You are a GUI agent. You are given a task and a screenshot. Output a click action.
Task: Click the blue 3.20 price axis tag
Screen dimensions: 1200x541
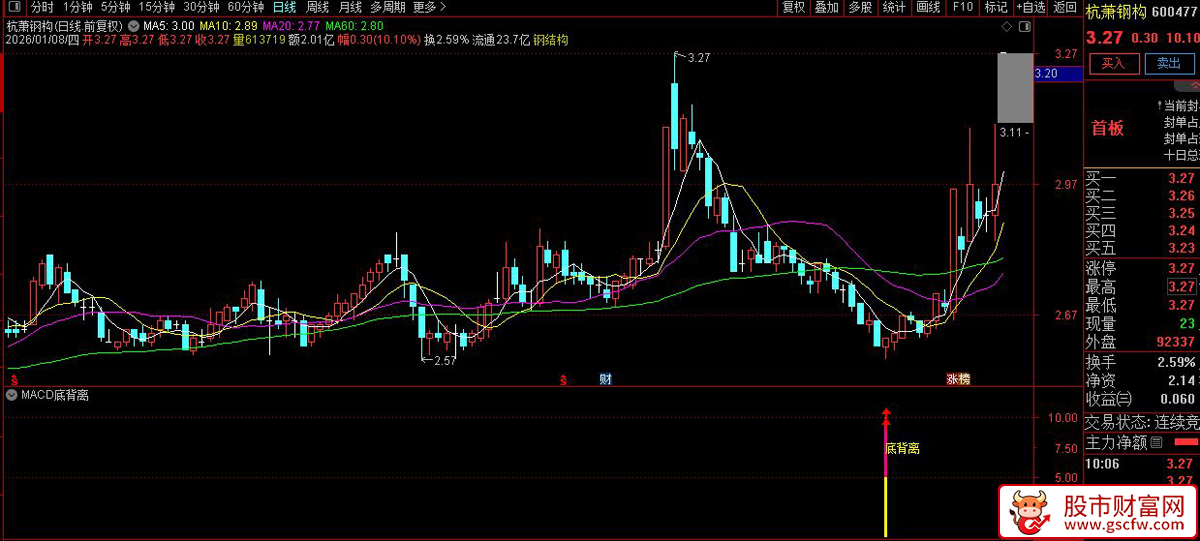coord(1057,73)
